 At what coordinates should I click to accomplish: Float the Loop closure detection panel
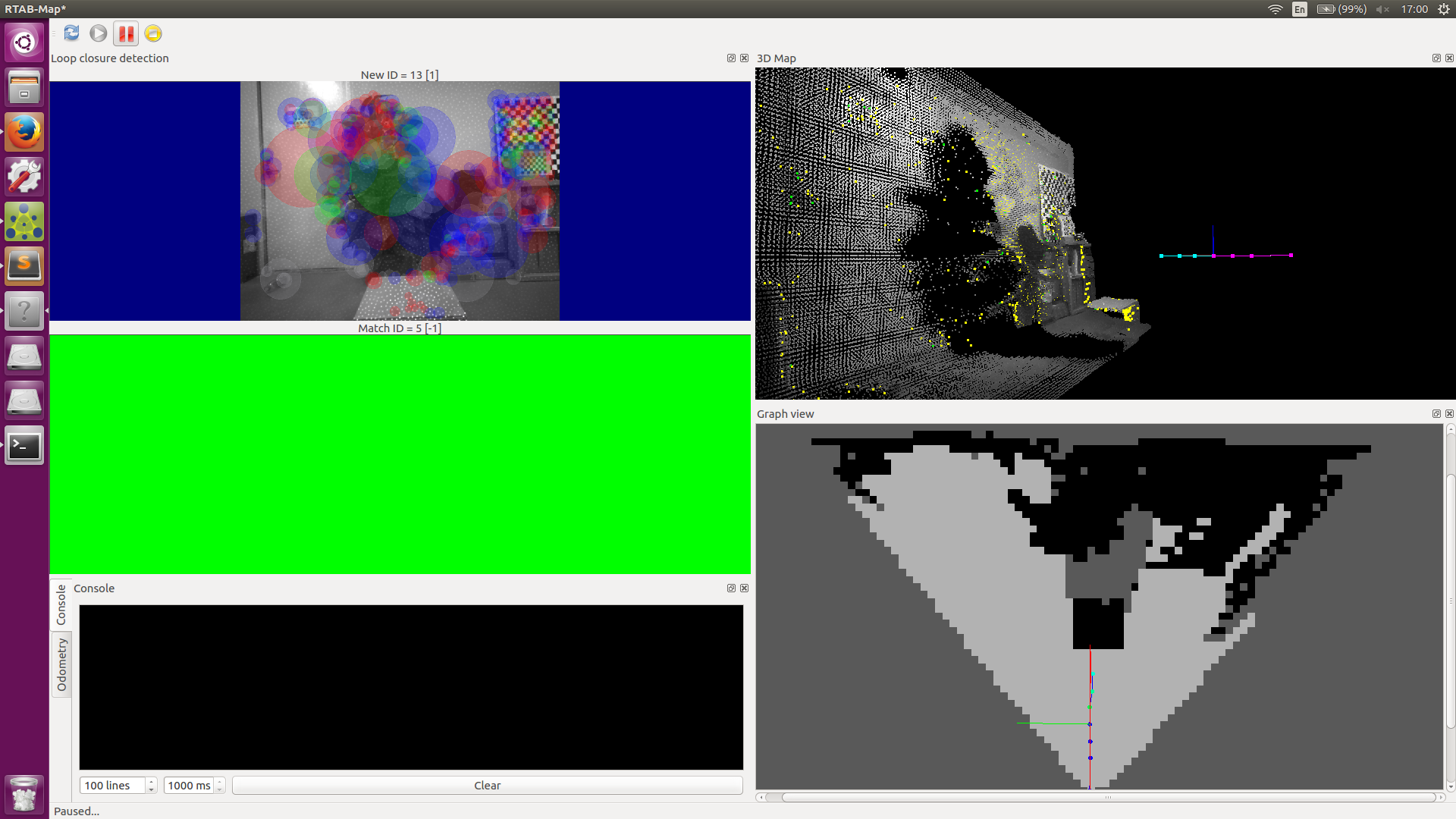[731, 58]
